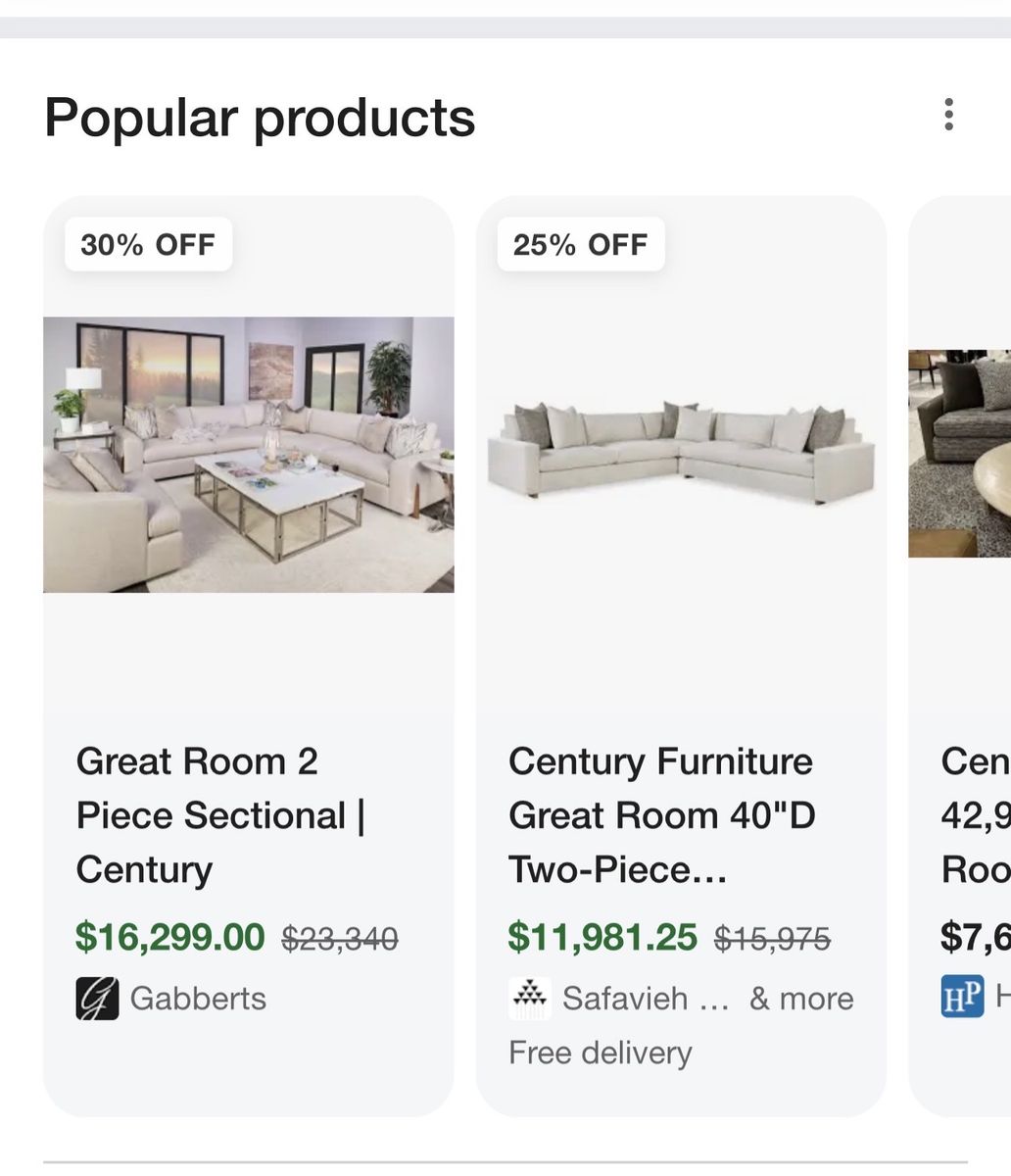Open the Gabberts living room sectional photo
This screenshot has height=1176, width=1011.
click(x=249, y=455)
